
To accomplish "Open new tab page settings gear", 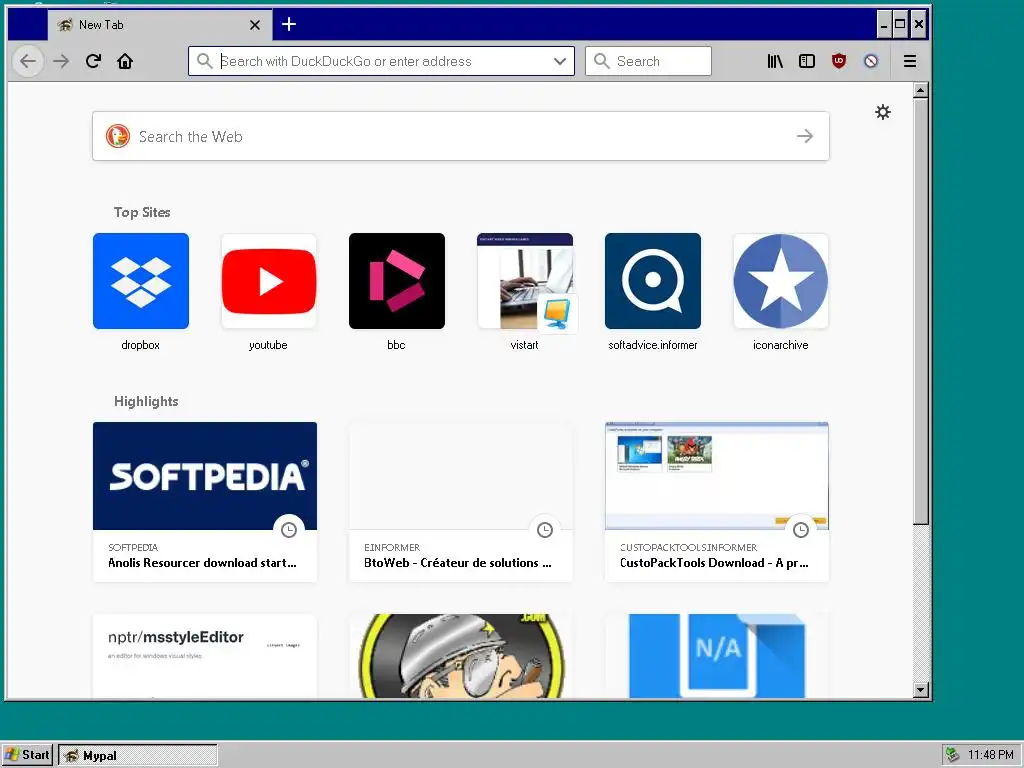I will click(x=883, y=112).
